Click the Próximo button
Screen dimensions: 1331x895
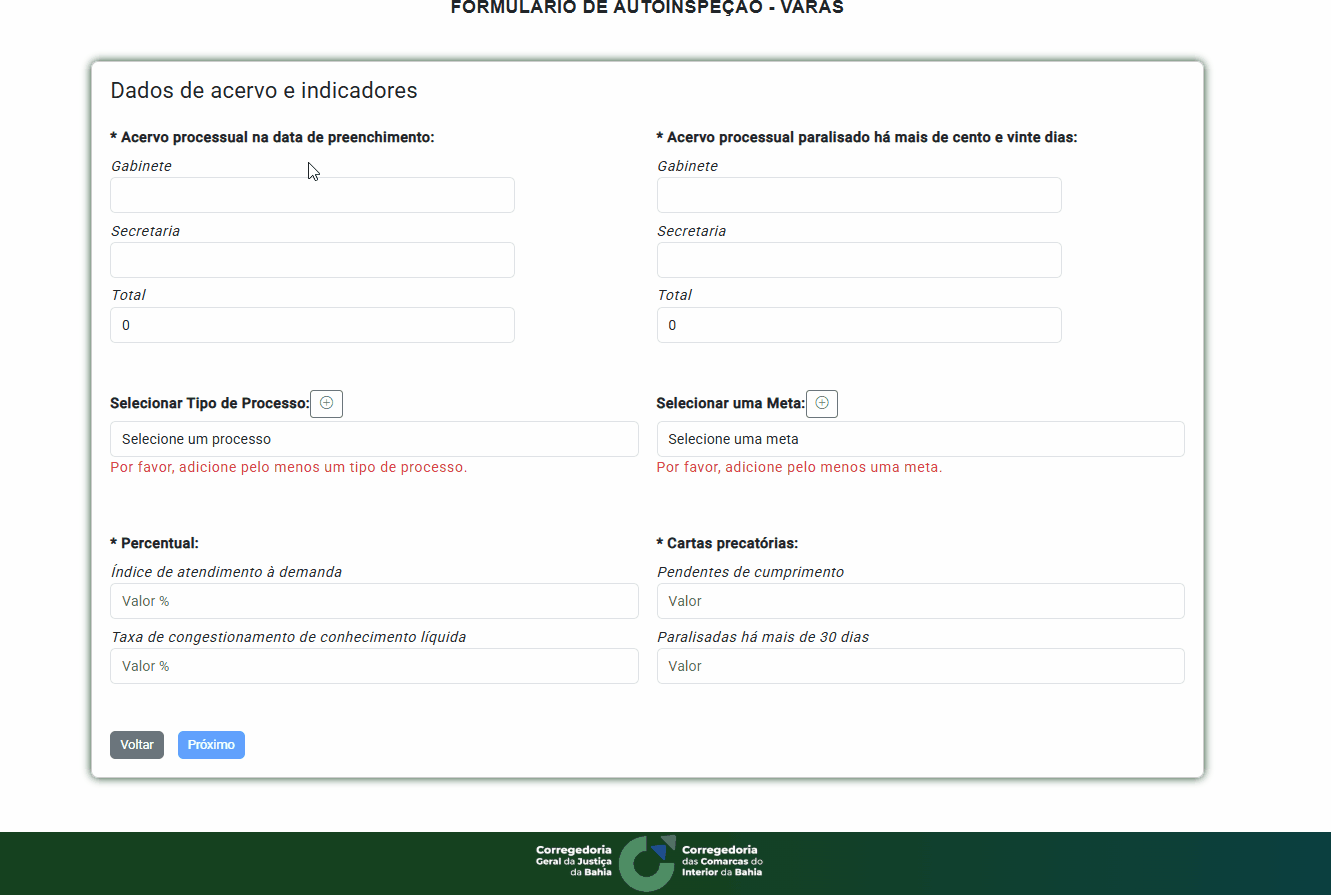pos(211,745)
